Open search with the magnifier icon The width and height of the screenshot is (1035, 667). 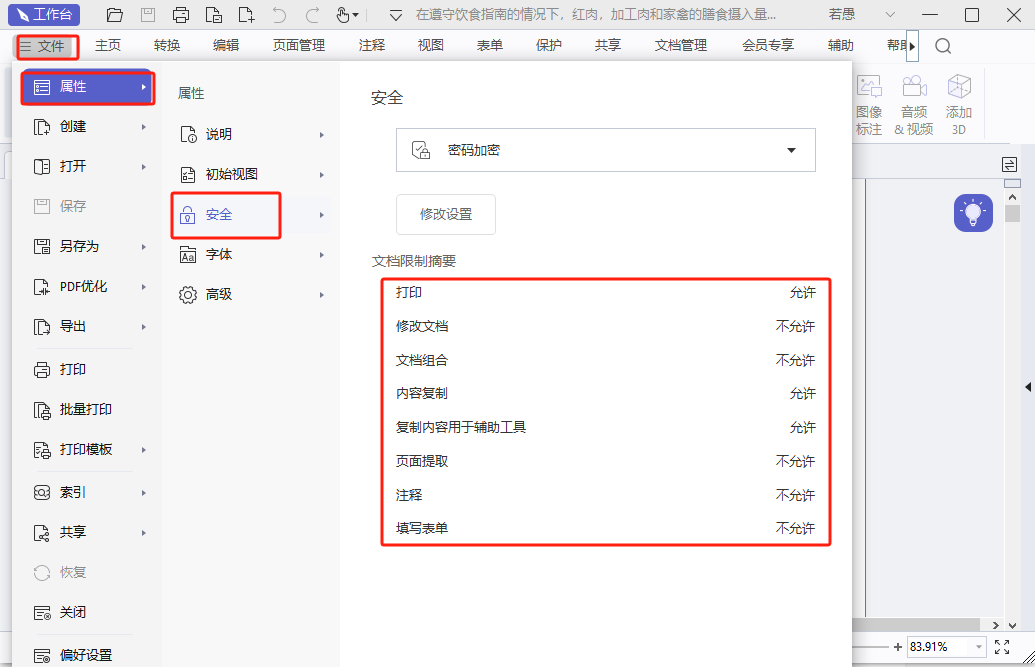click(942, 45)
